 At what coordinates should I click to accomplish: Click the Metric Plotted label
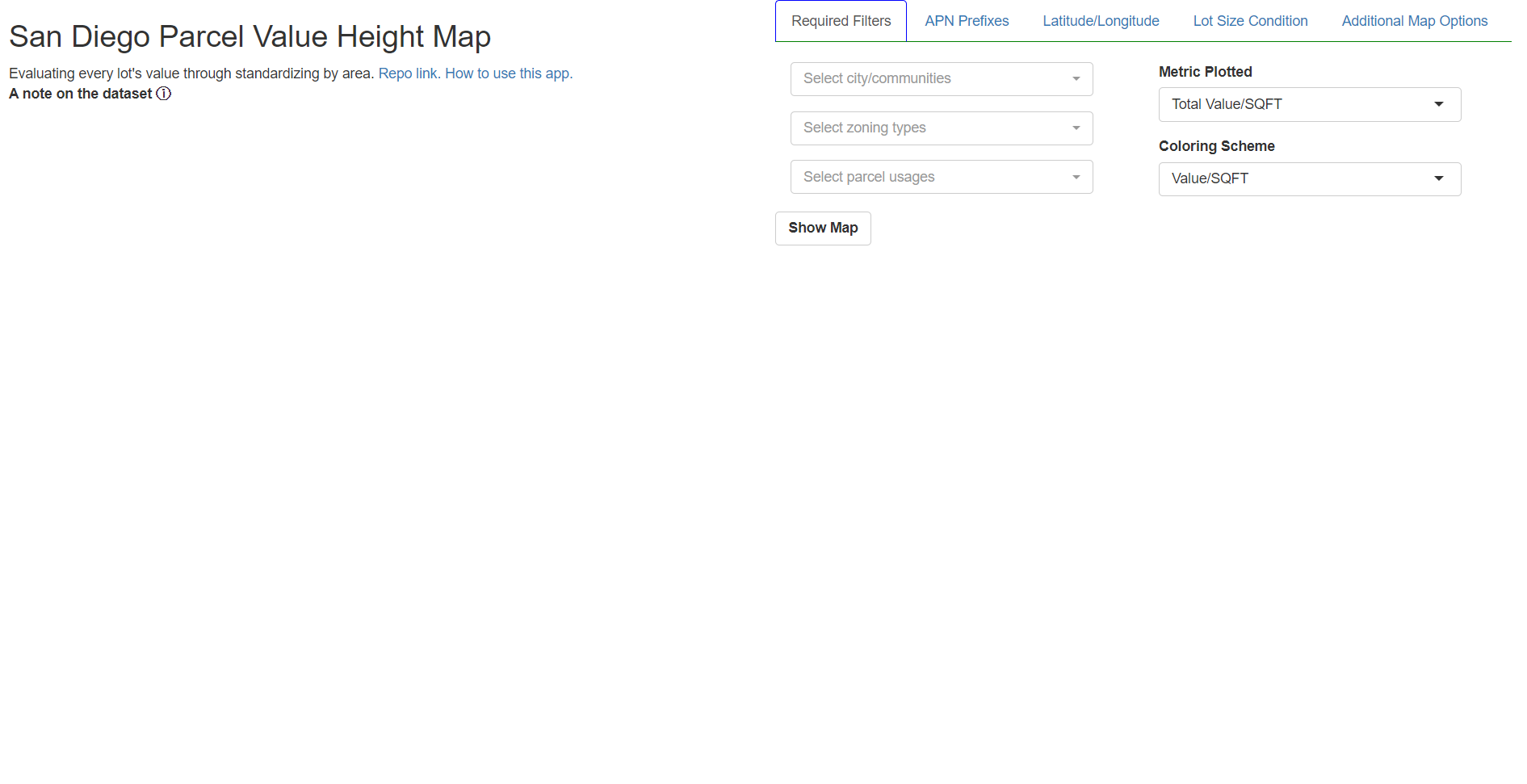point(1205,72)
